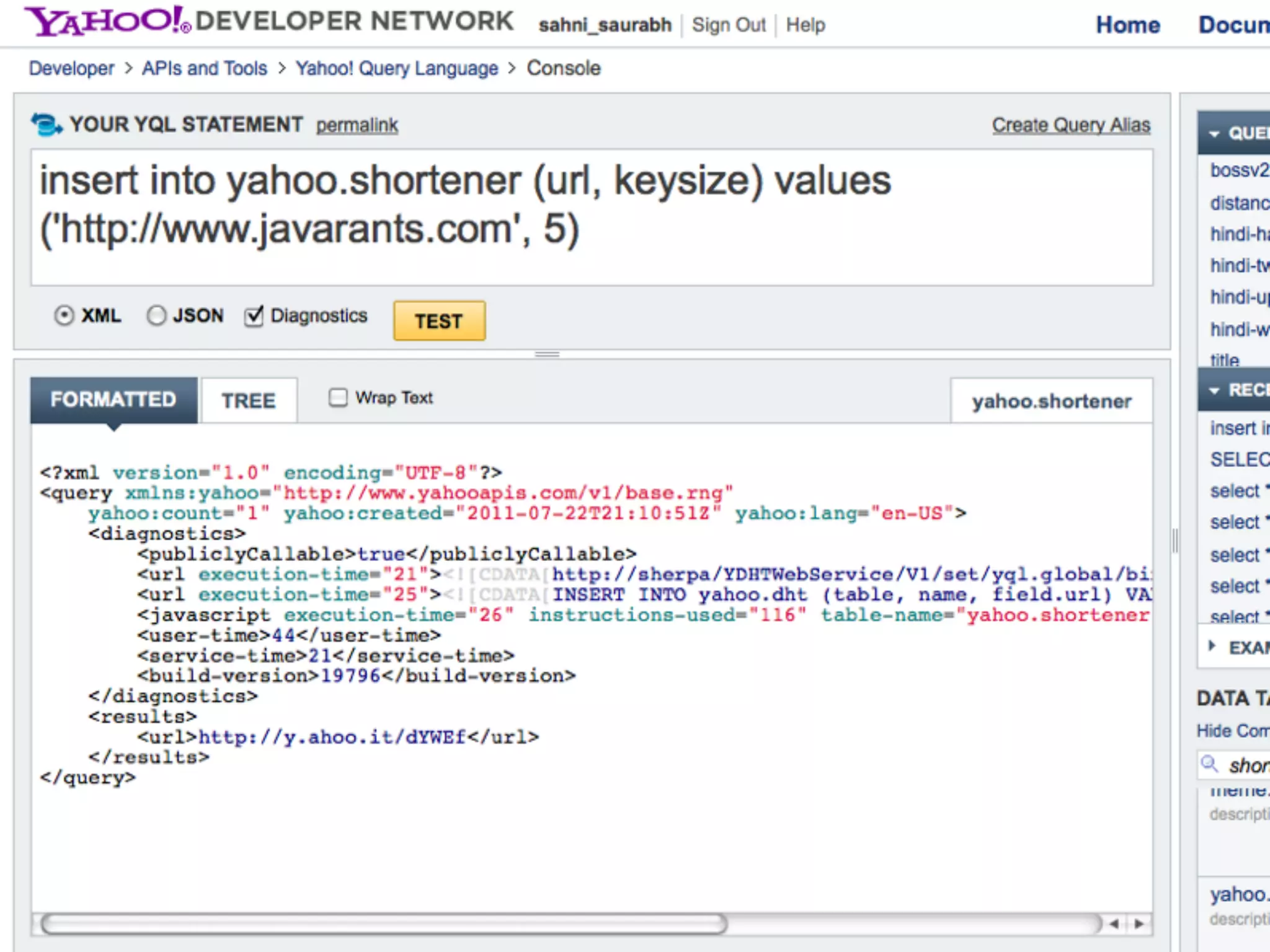Click the horizontal splitter handle between panels
Viewport: 1270px width, 952px height.
coord(547,354)
